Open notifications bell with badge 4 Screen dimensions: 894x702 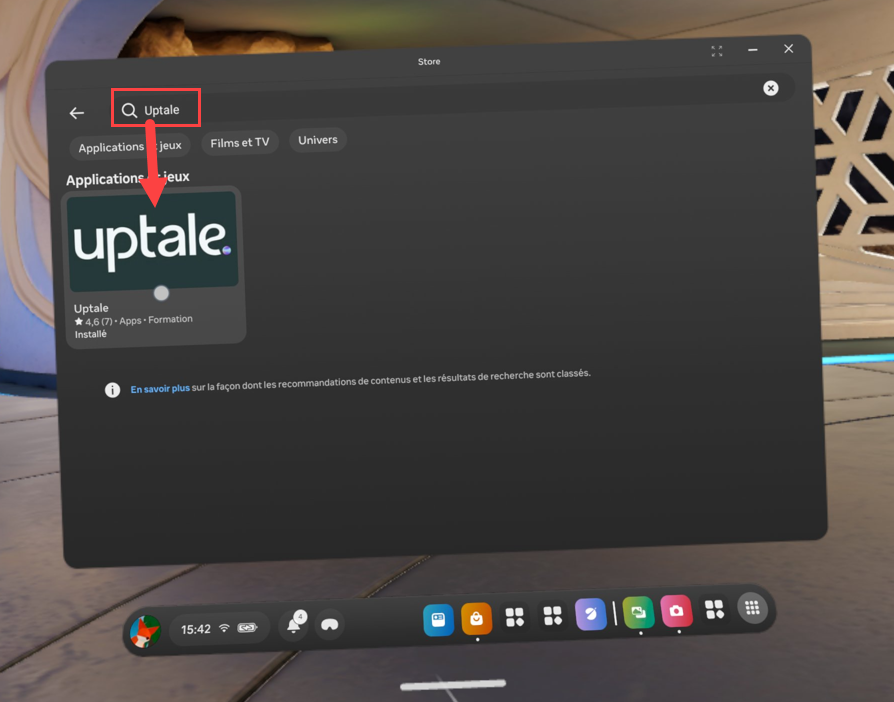click(x=294, y=624)
